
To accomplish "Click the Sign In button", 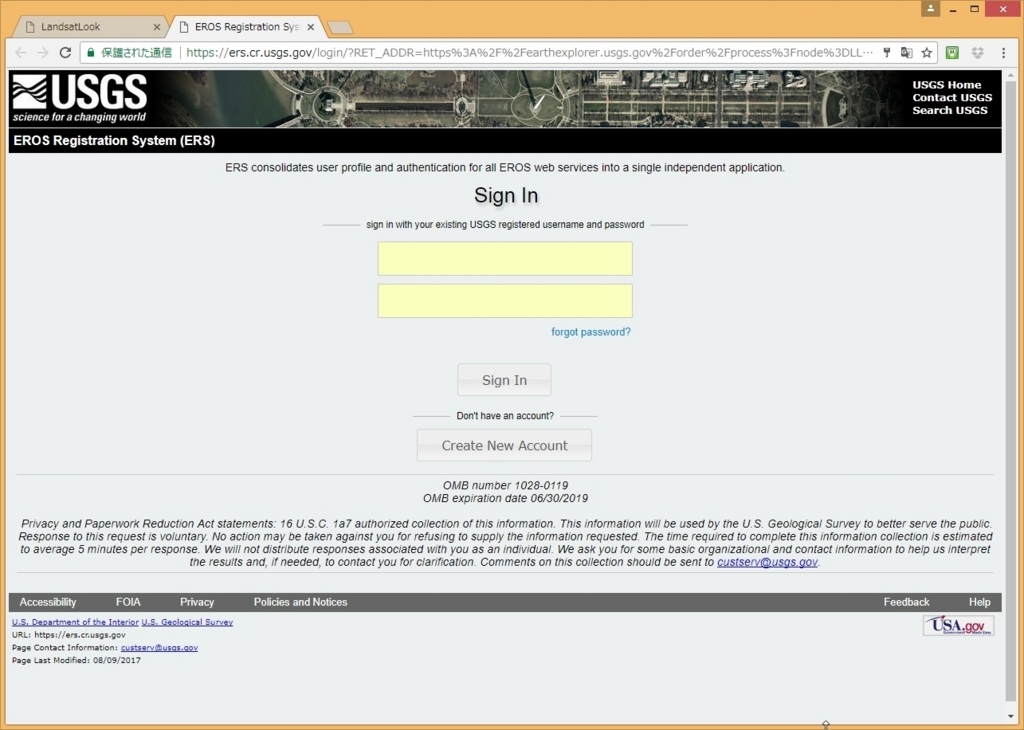I will 504,380.
